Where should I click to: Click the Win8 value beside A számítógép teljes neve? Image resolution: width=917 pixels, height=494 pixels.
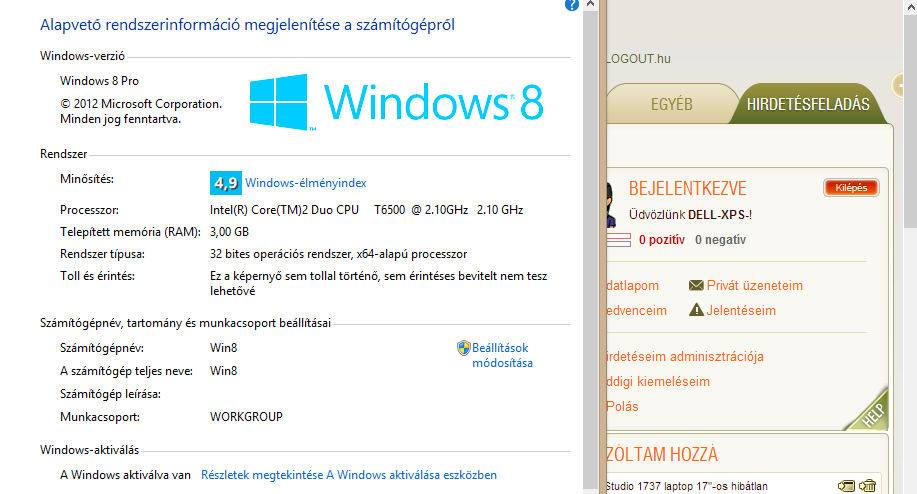[x=223, y=371]
